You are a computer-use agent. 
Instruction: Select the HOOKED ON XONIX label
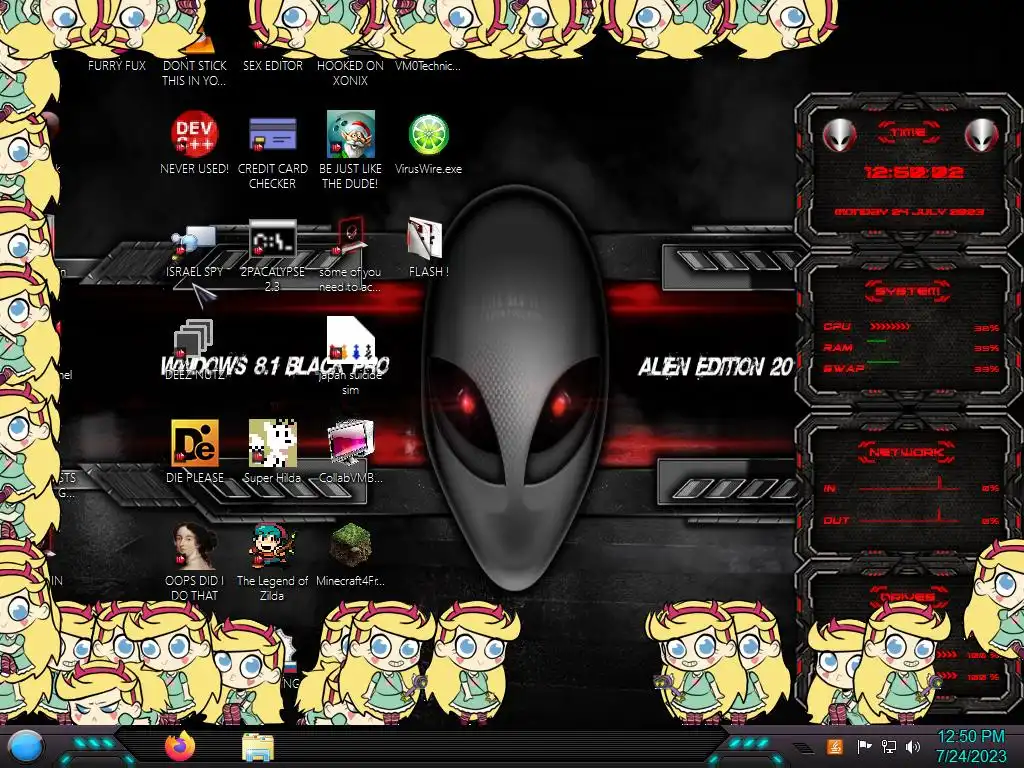pyautogui.click(x=351, y=73)
